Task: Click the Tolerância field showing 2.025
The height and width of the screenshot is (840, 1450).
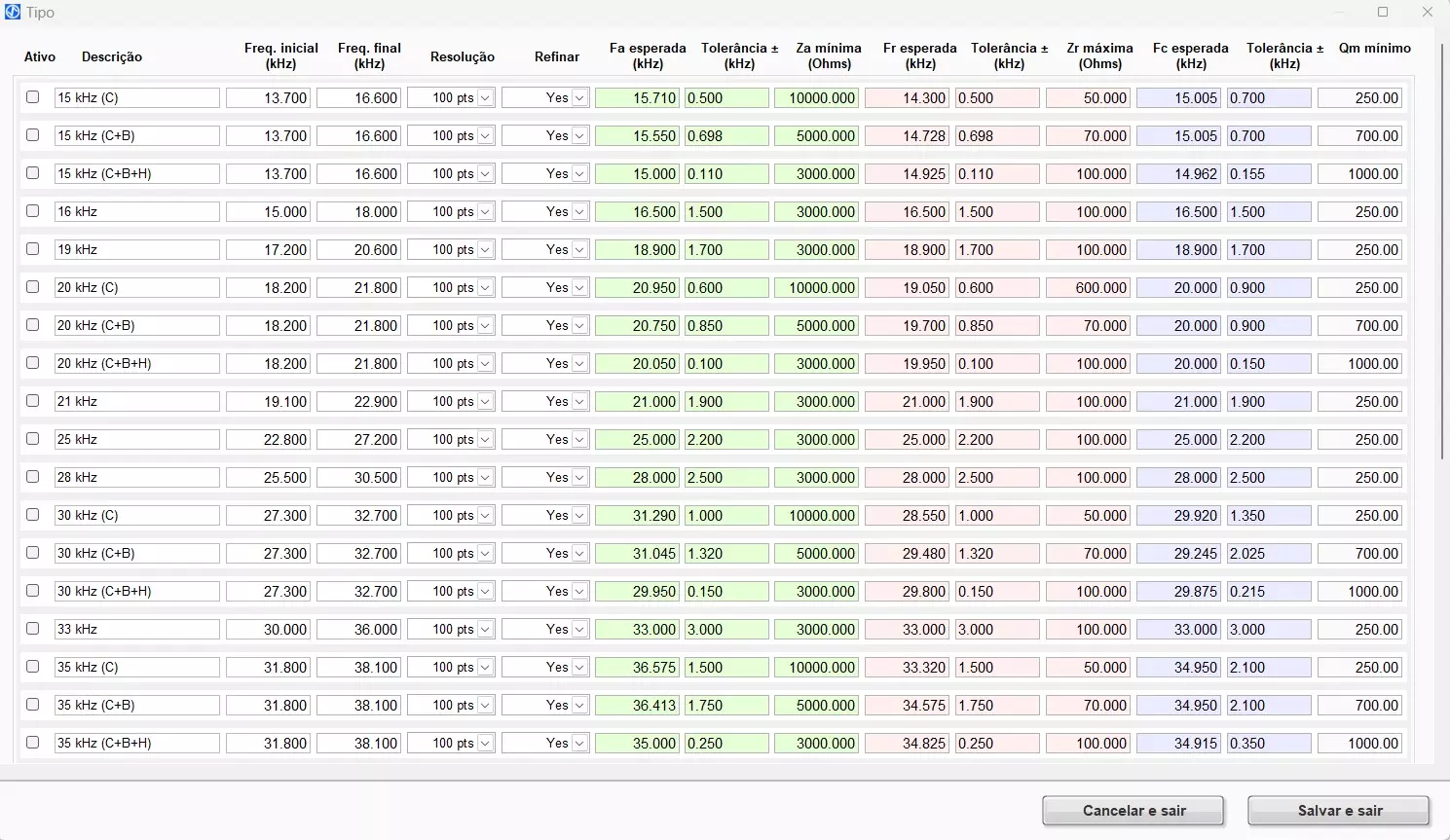Action: coord(1268,554)
